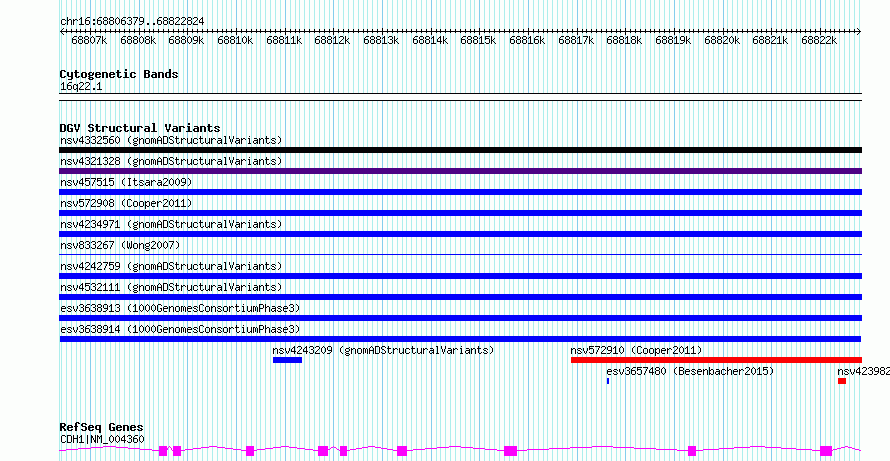Viewport: 890px width, 461px height.
Task: Open the variant label nsv4332560
Action: [171, 140]
